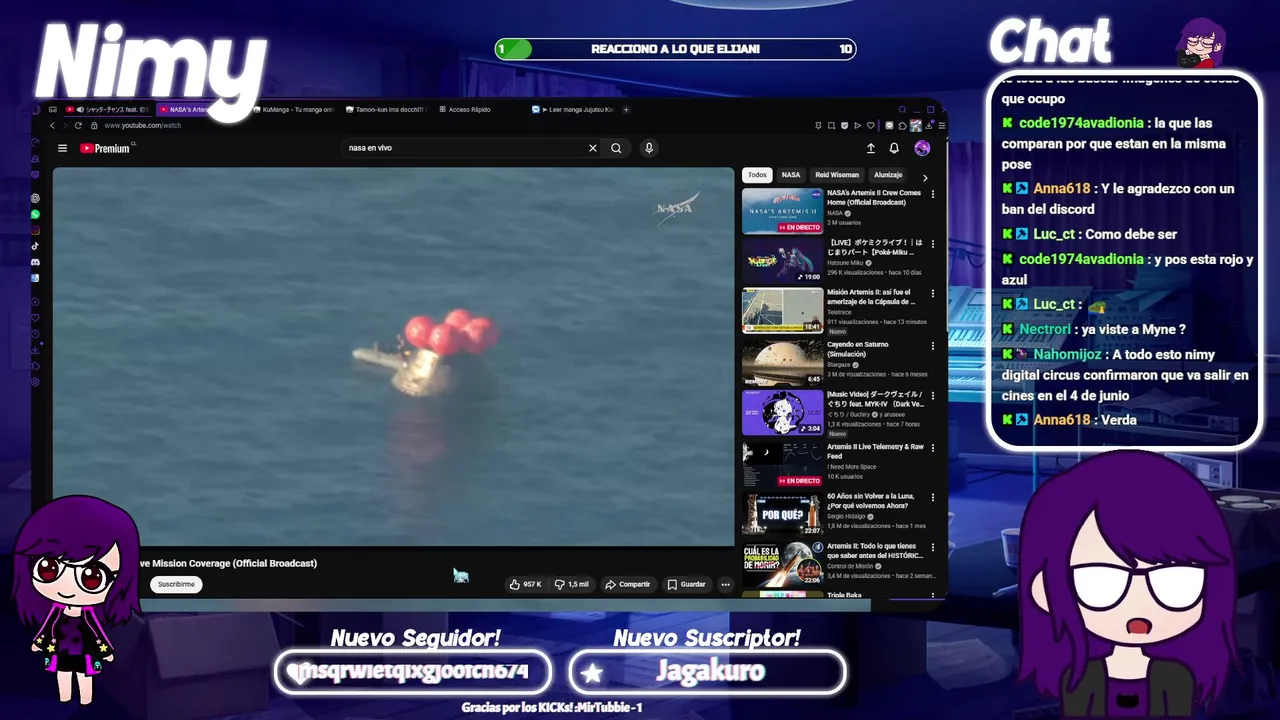
Task: Open options for Hatsune Miku LIVE video
Action: 933,244
